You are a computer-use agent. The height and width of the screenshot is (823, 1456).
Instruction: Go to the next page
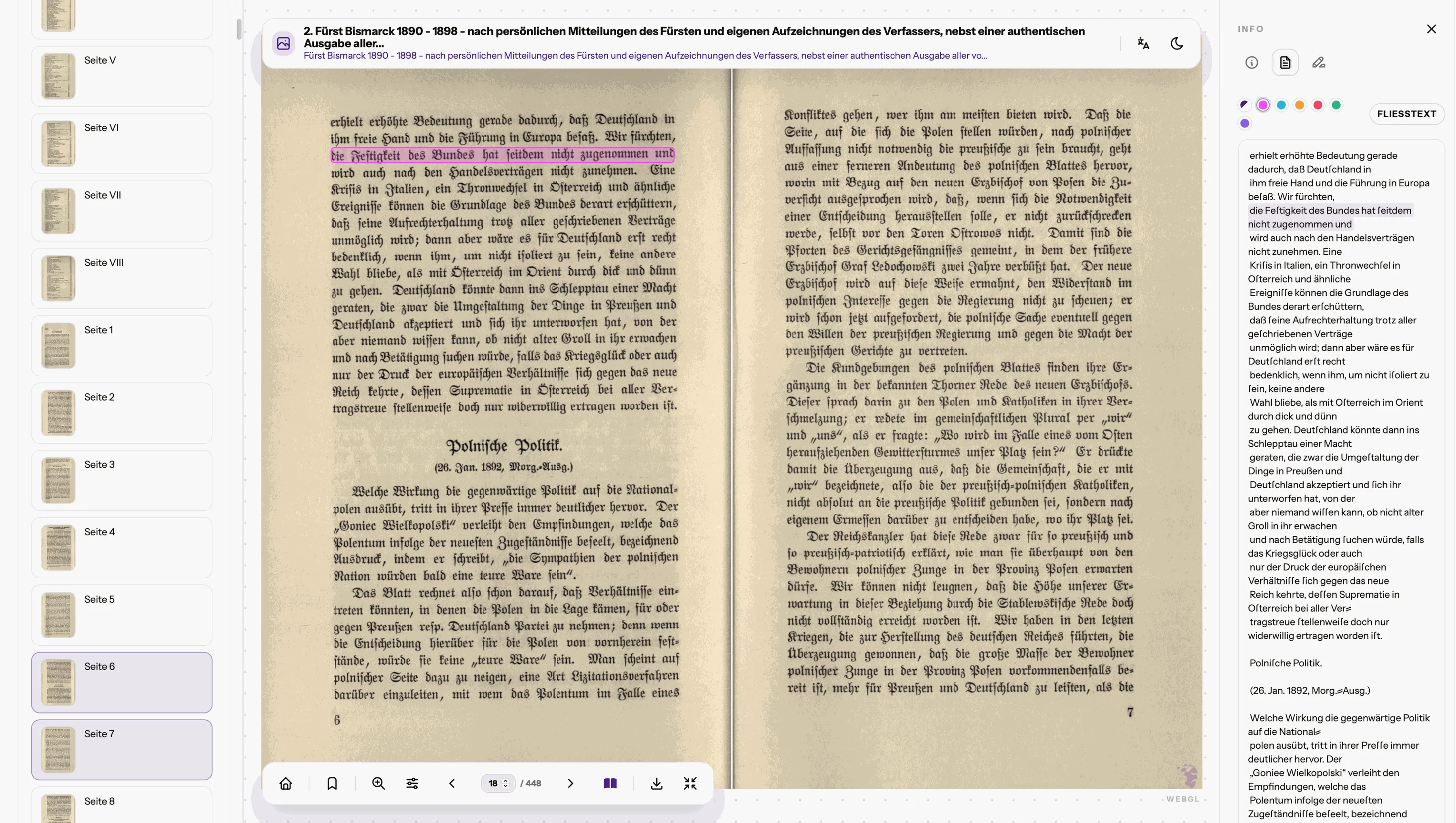(x=570, y=783)
